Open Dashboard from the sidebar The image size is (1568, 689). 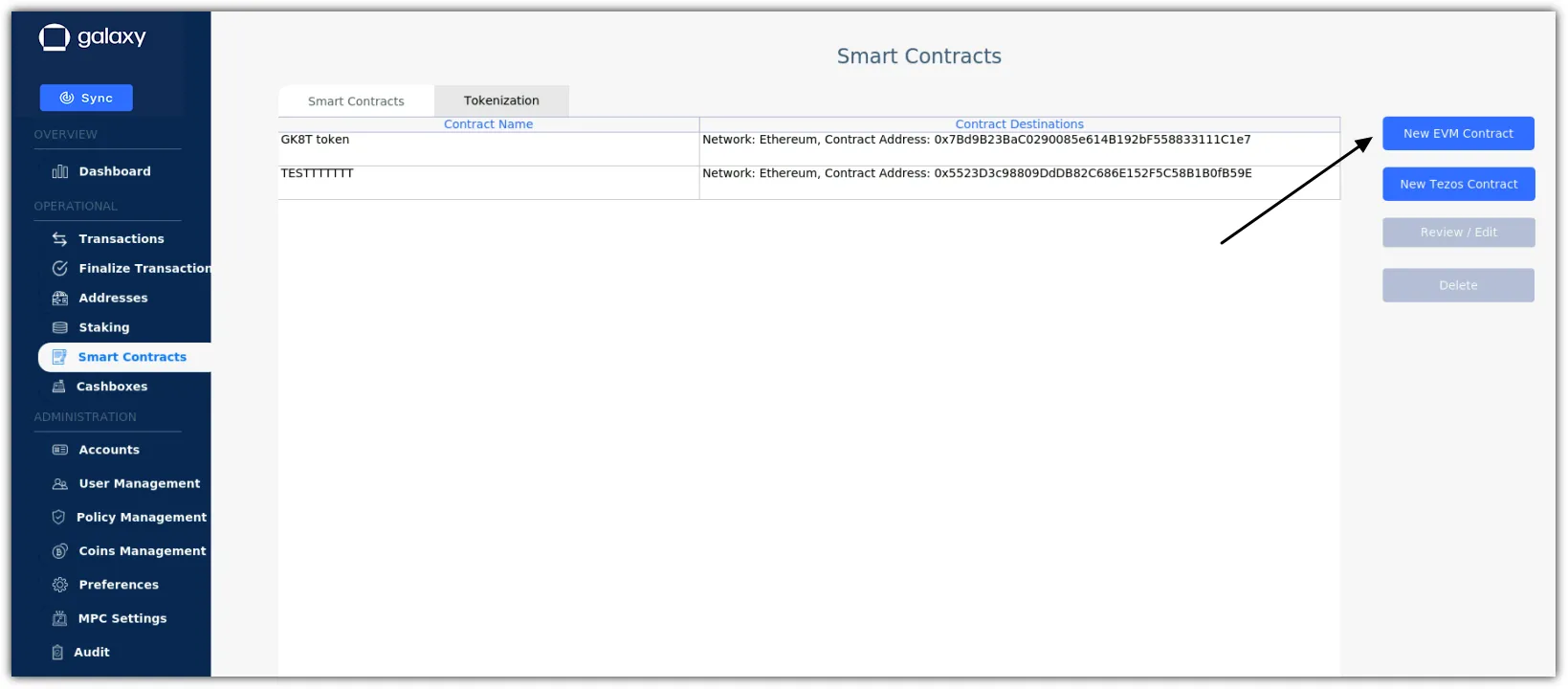click(x=115, y=171)
